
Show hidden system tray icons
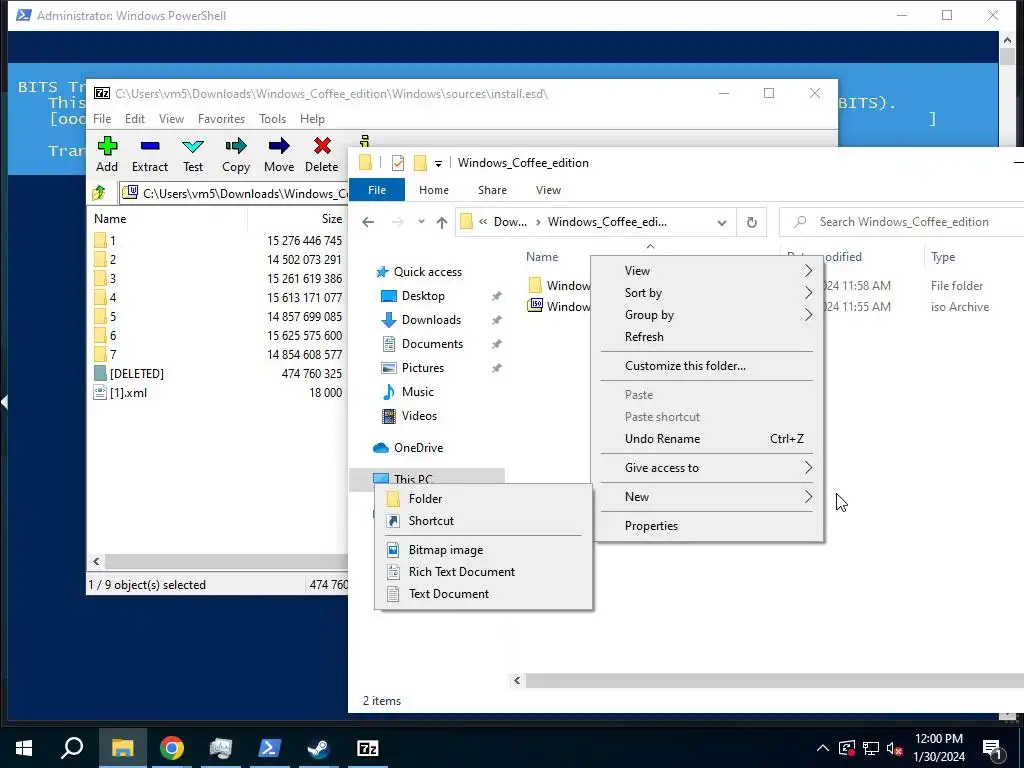coord(823,748)
